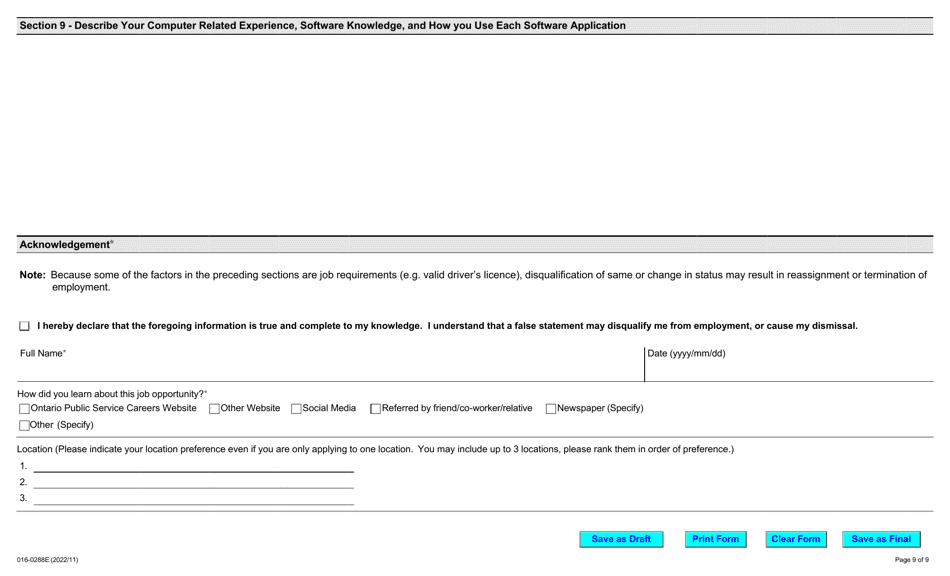The width and height of the screenshot is (950, 576).
Task: Select the Other Website checkbox
Action: coord(212,408)
